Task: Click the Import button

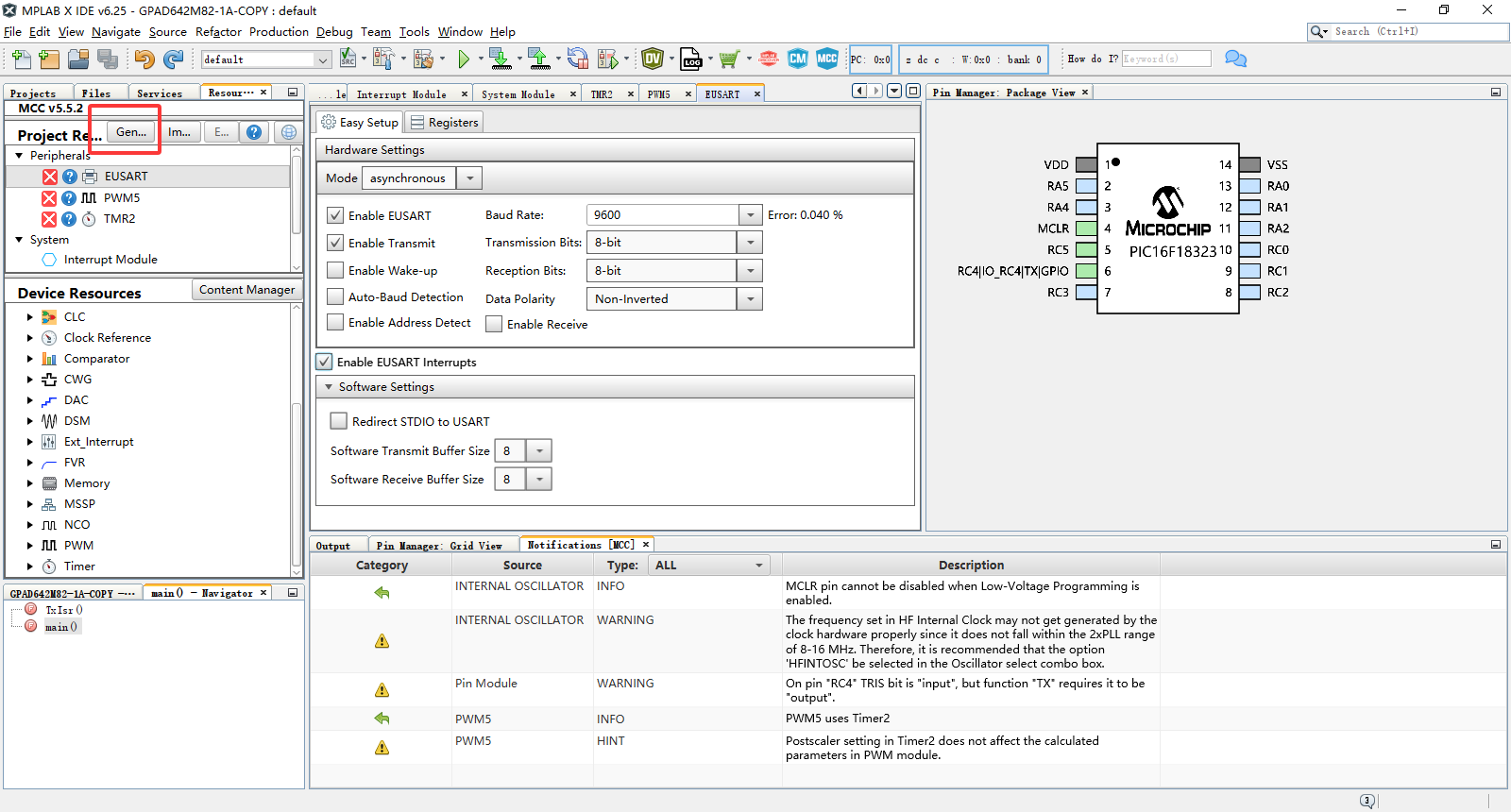Action: pos(179,132)
